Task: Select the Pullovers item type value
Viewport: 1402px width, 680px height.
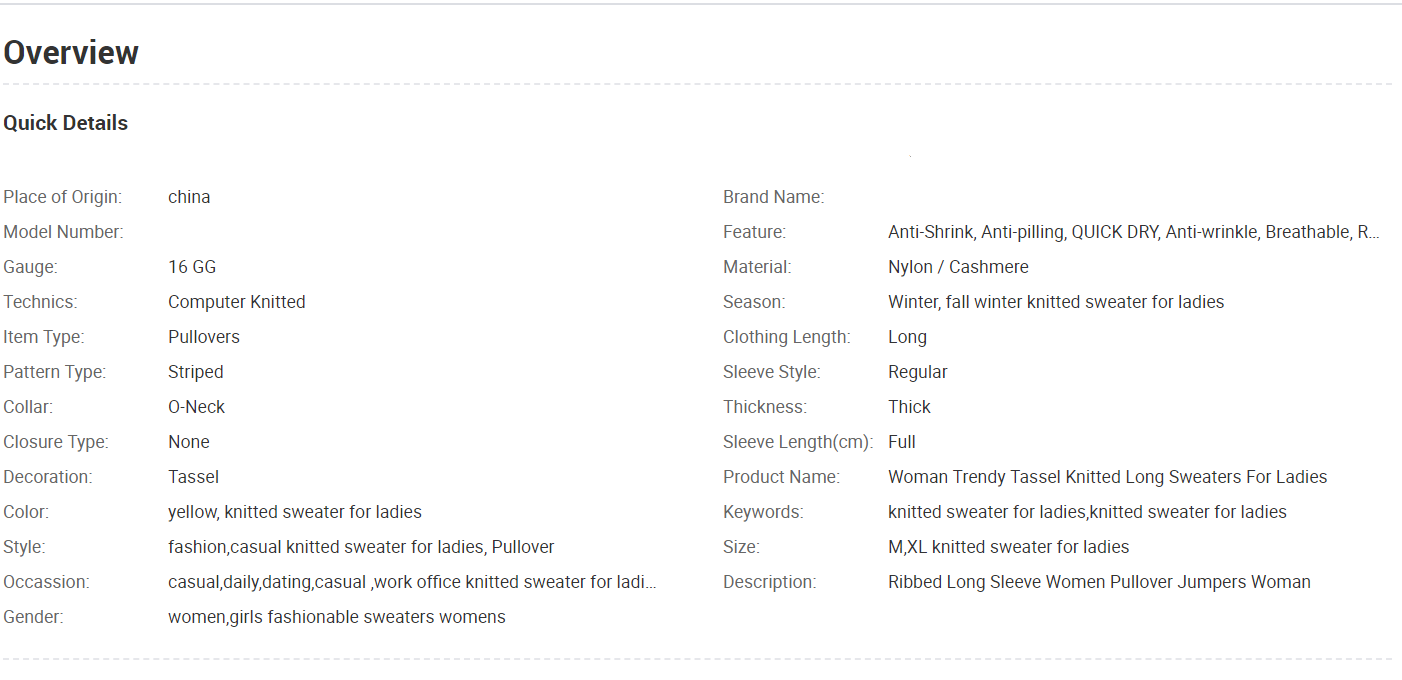Action: 204,337
